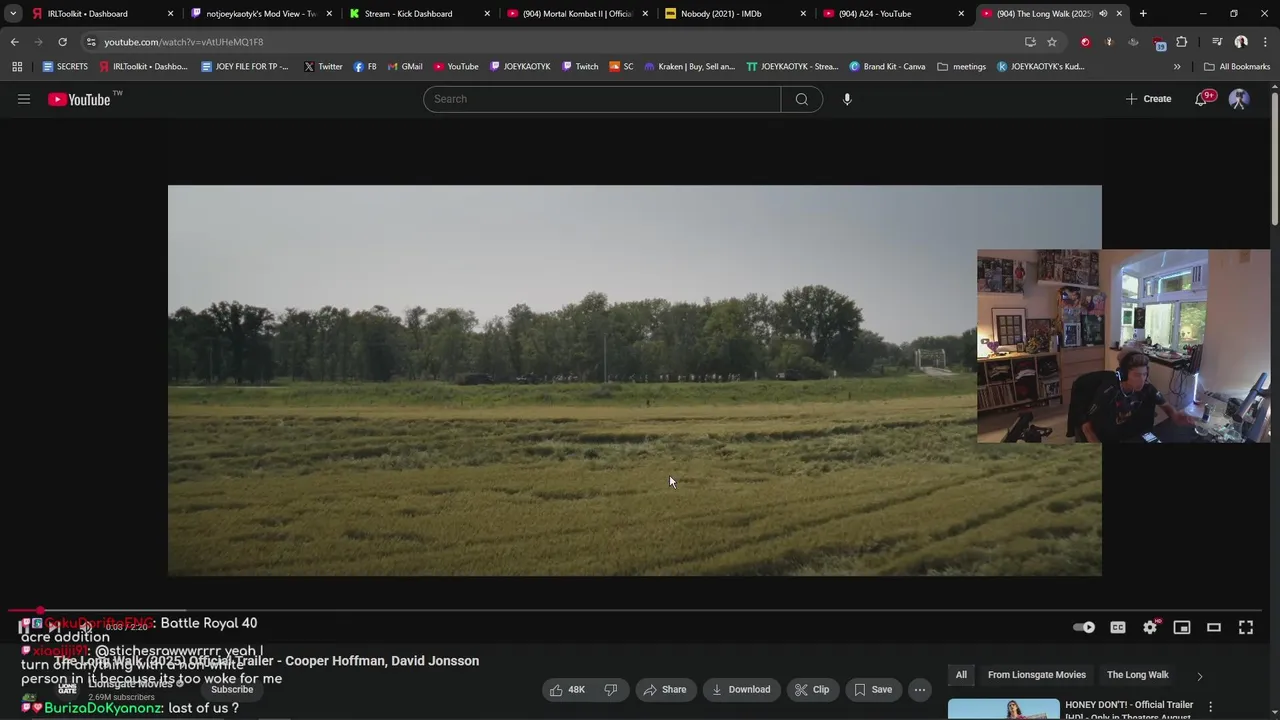Open media controls icon in toolbar
Screen dimensions: 1280x720
pyautogui.click(x=1217, y=42)
